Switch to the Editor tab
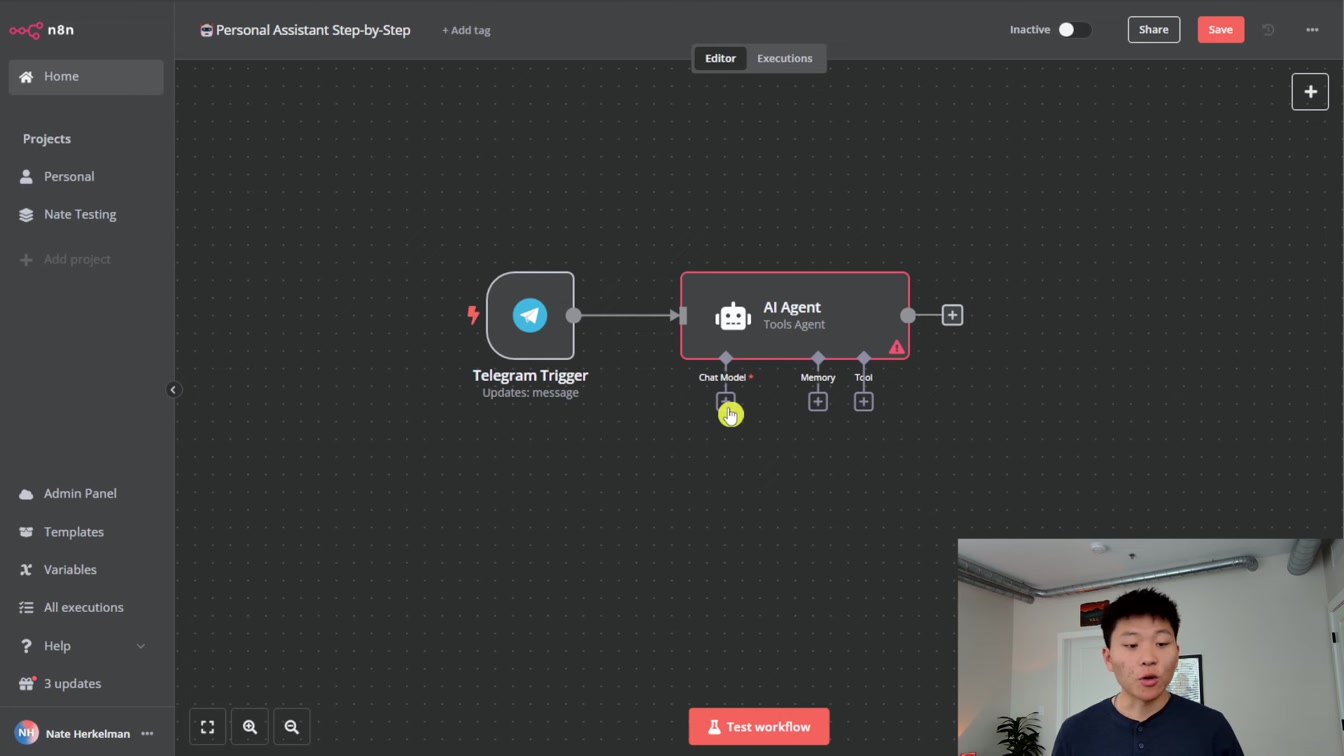1344x756 pixels. pos(720,58)
